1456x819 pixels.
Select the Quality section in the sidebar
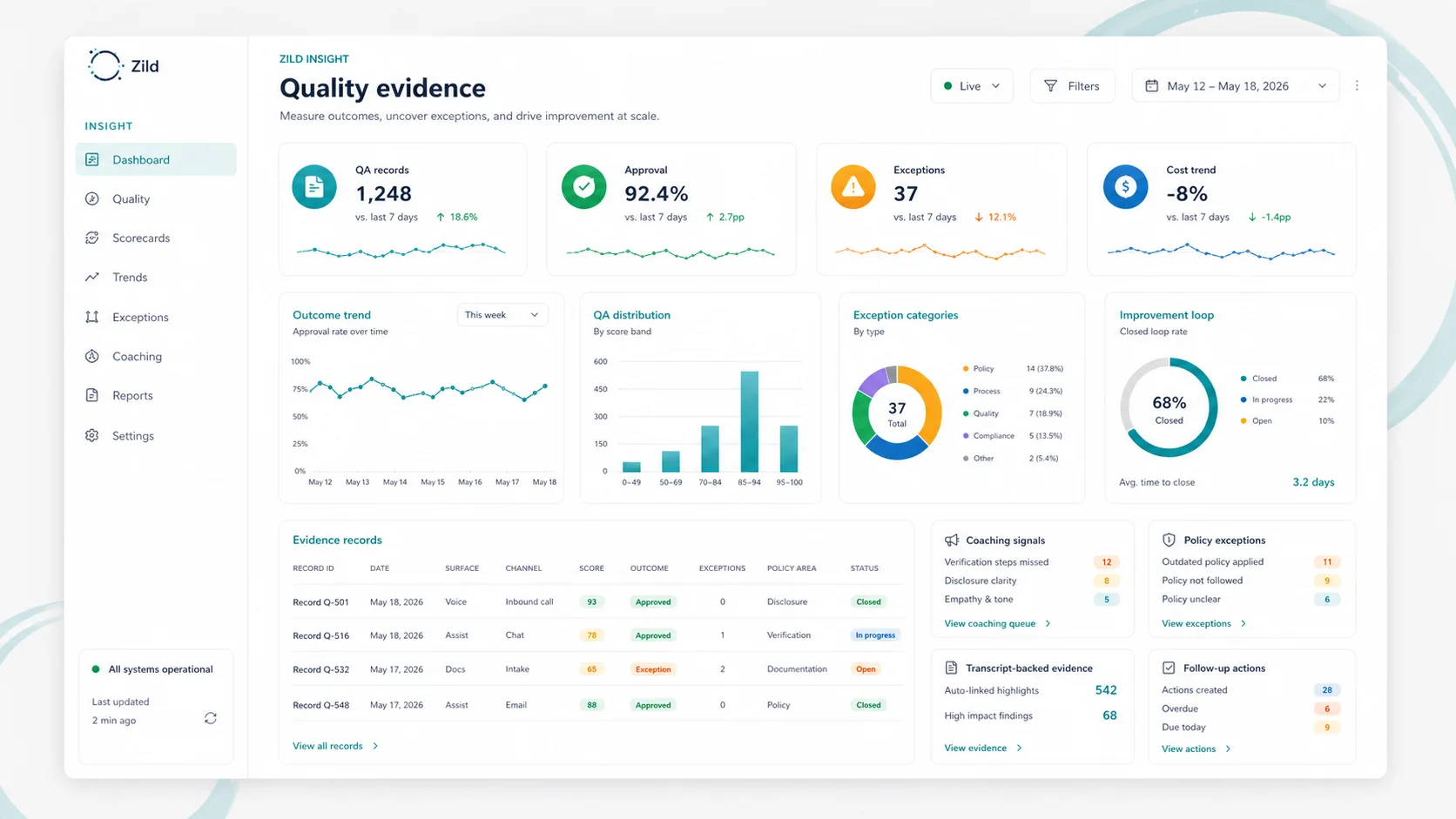(x=129, y=198)
